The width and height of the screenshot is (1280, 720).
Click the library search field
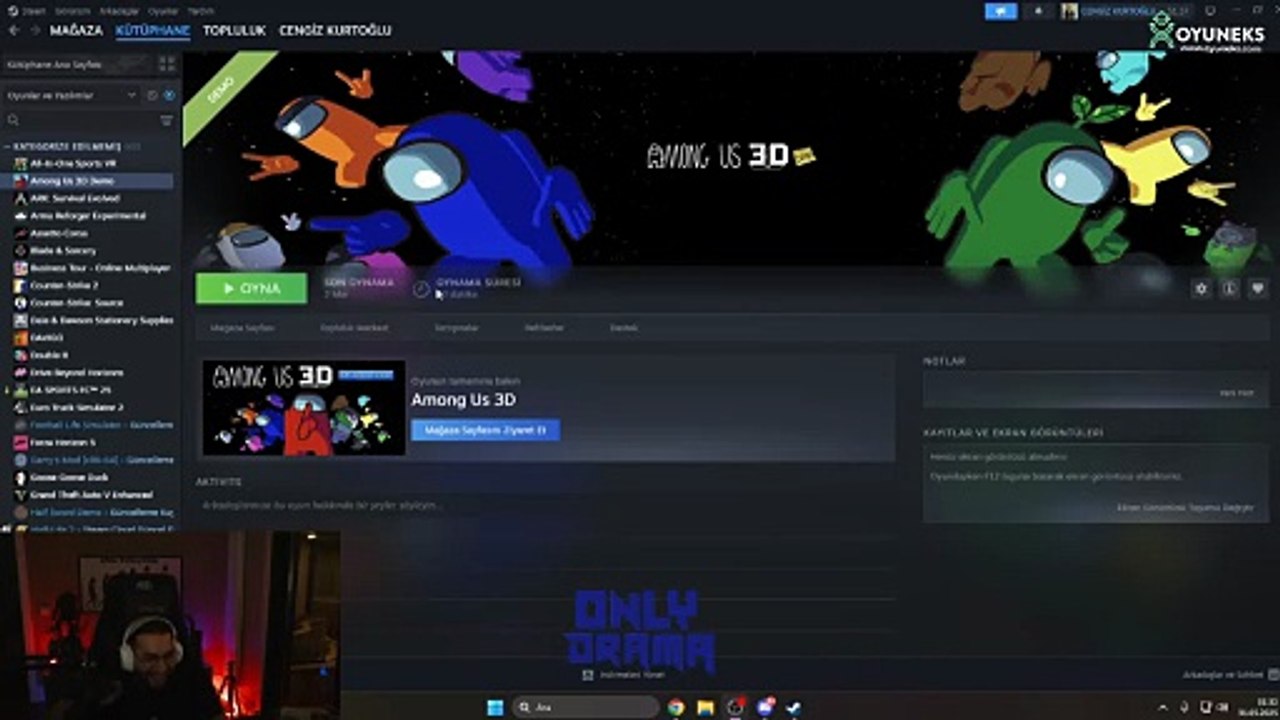(x=80, y=120)
